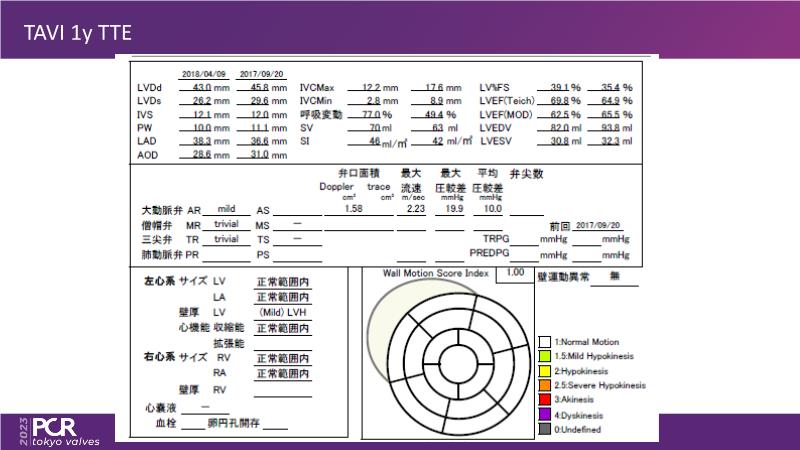Click the Wall Motion Score Index value
The width and height of the screenshot is (800, 450).
tap(514, 272)
